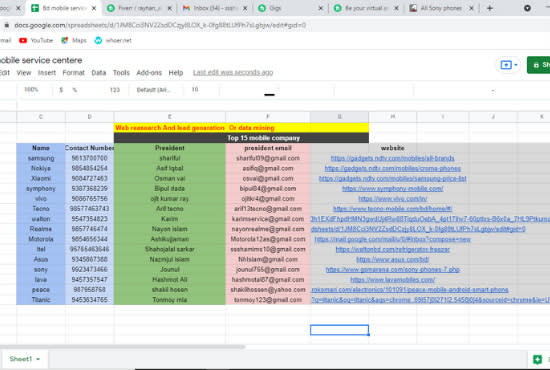
Task: Format selection as percent
Action: point(74,90)
